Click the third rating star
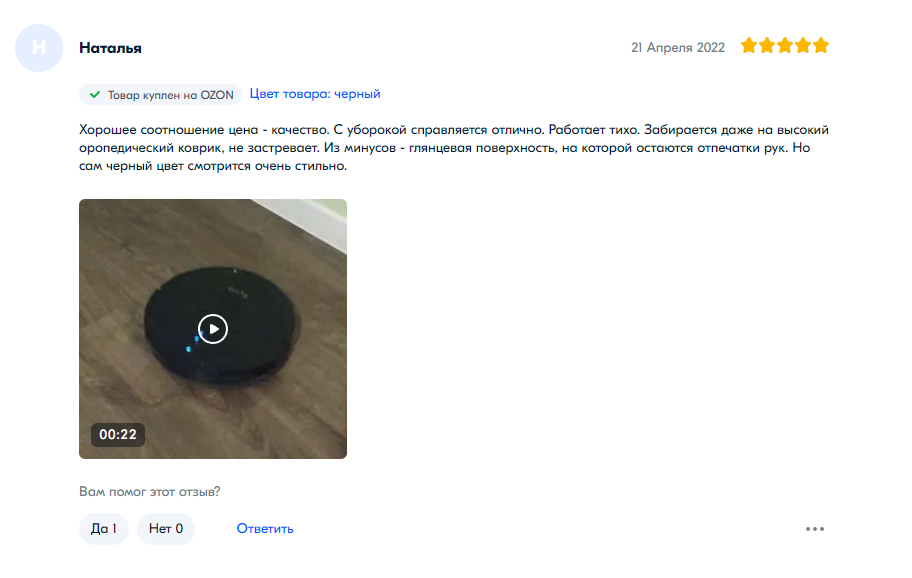 tap(785, 45)
